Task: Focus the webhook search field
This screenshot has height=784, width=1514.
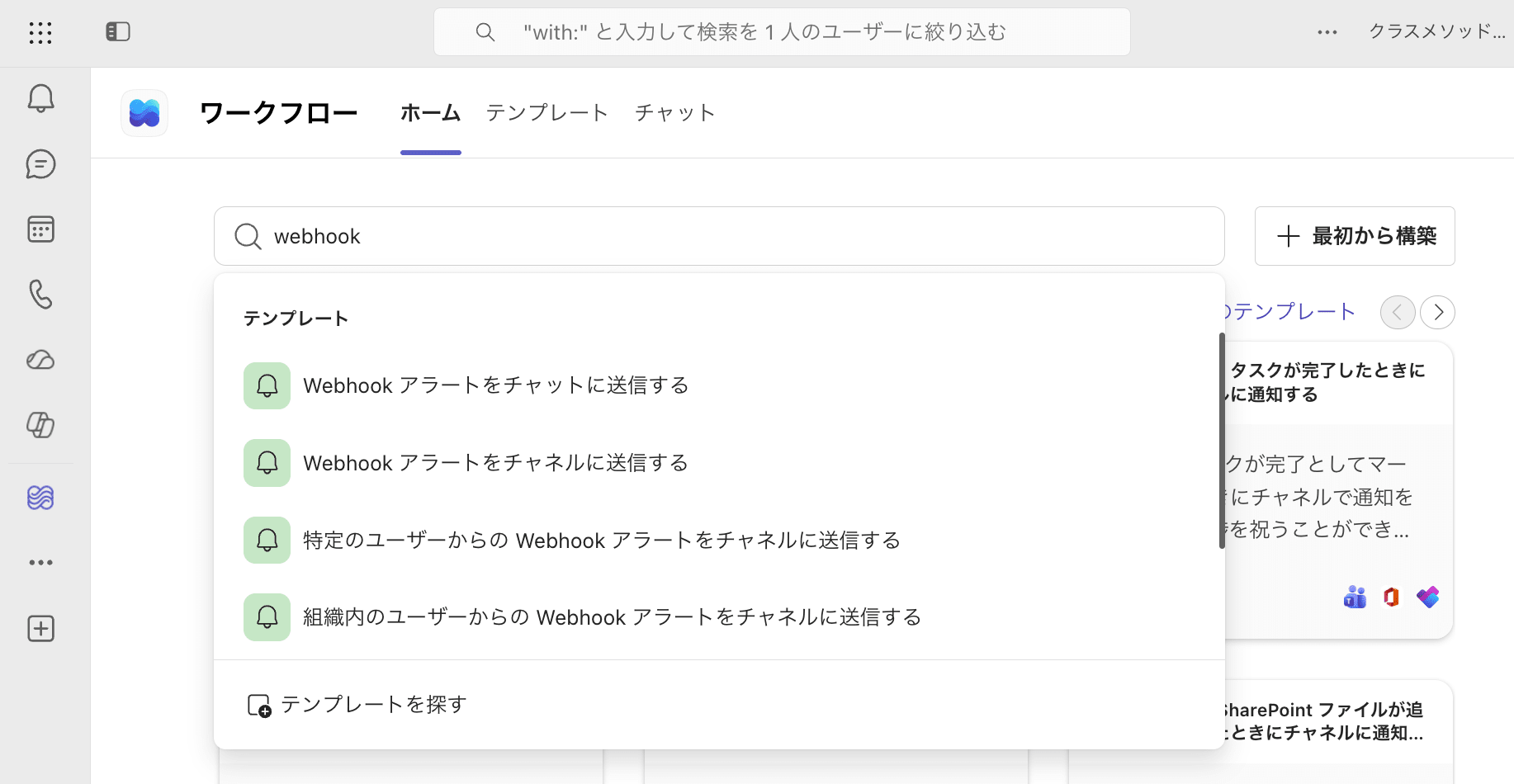Action: (x=719, y=236)
